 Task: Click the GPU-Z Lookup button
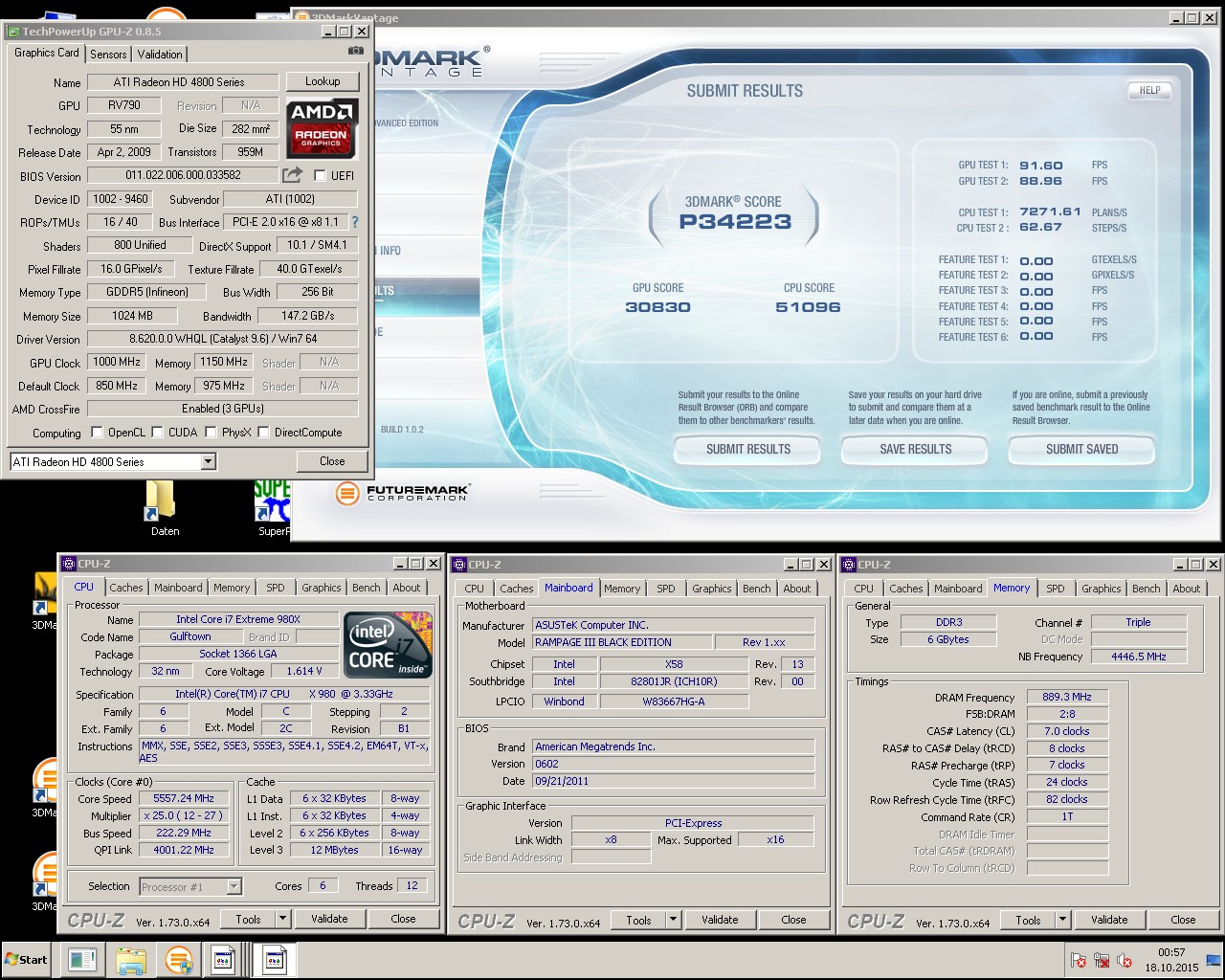pos(323,81)
